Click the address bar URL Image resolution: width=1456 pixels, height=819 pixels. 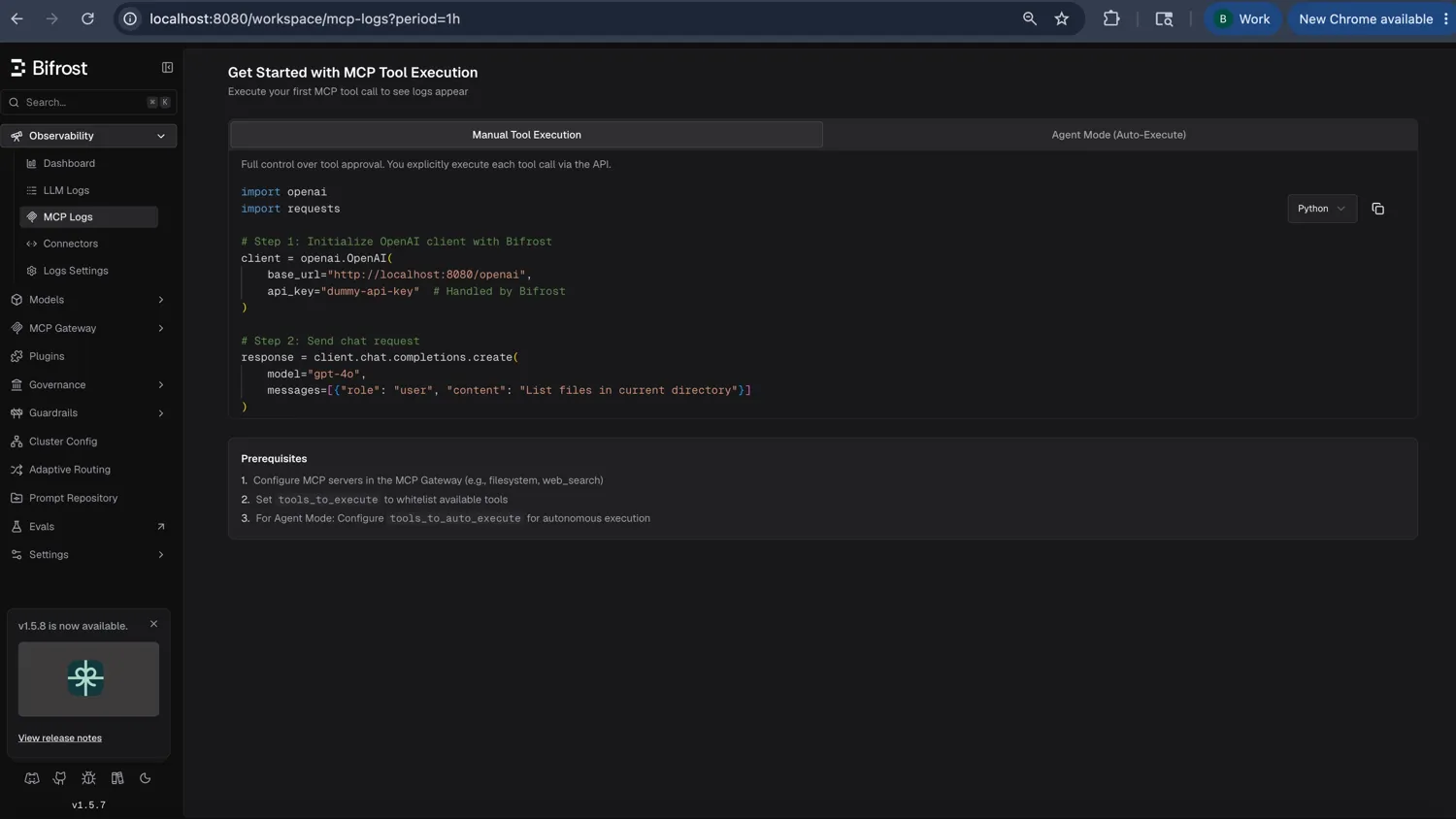click(x=305, y=18)
